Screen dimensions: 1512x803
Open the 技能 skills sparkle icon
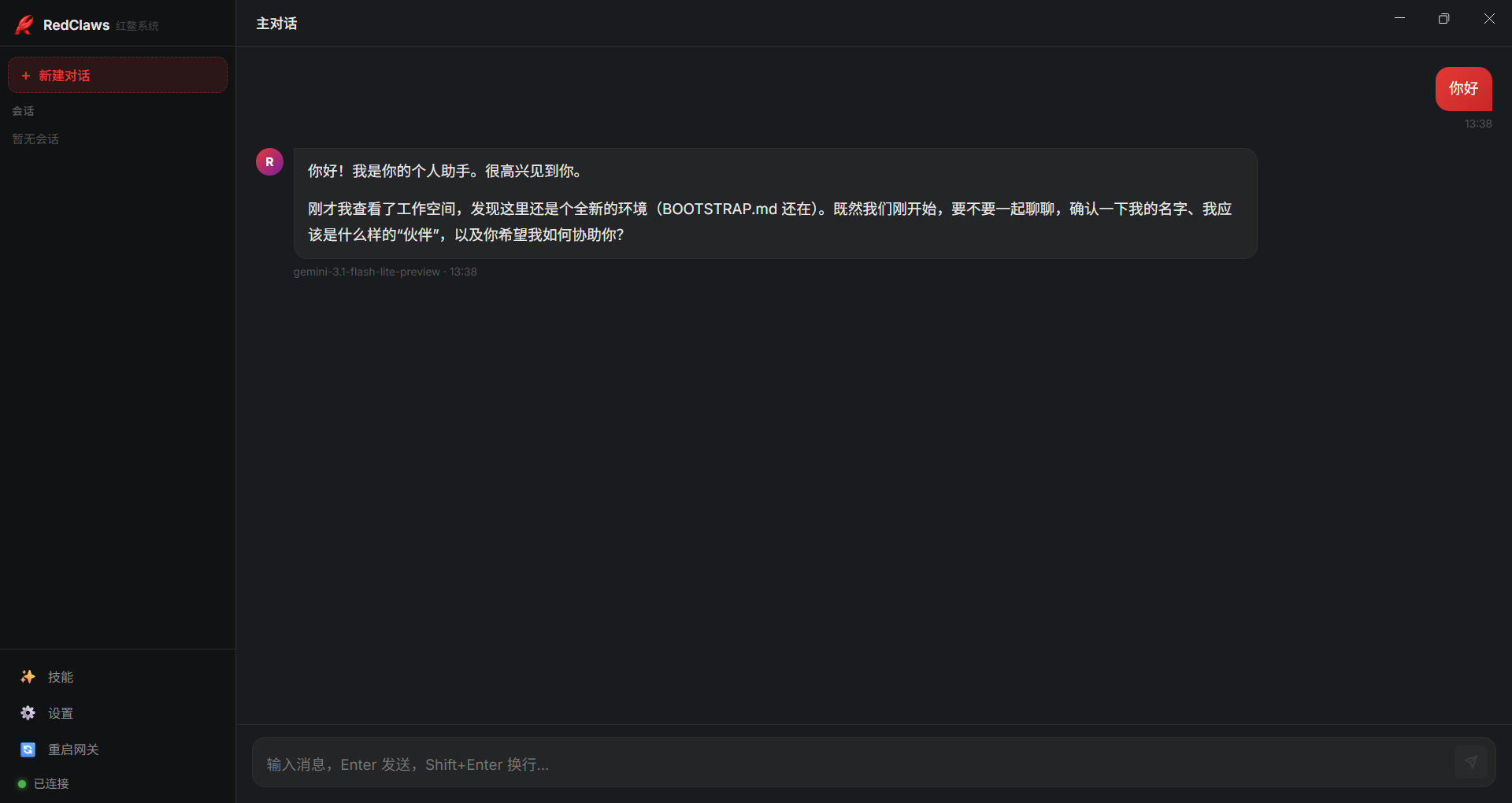tap(28, 676)
